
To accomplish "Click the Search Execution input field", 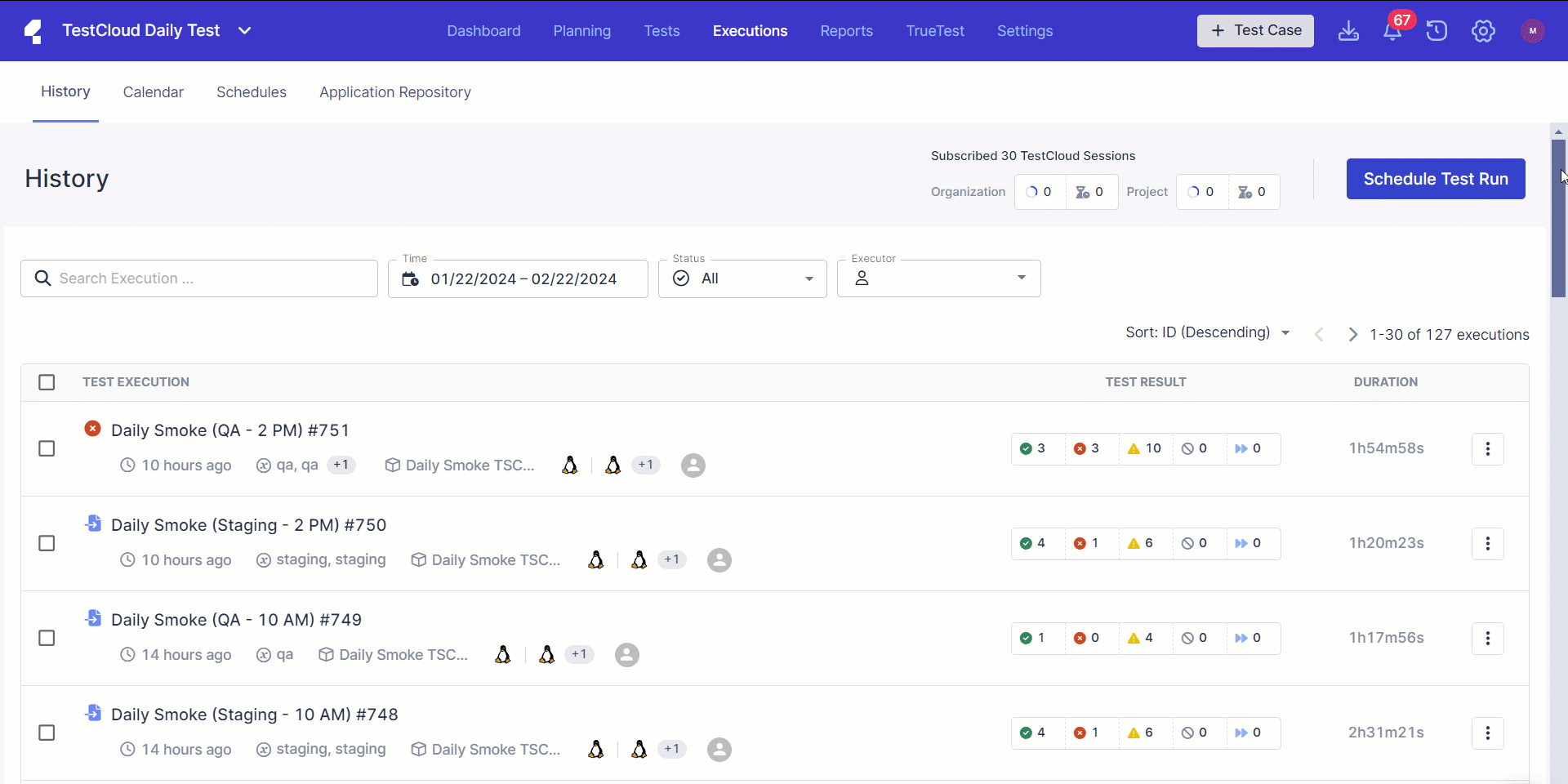I will pos(199,278).
